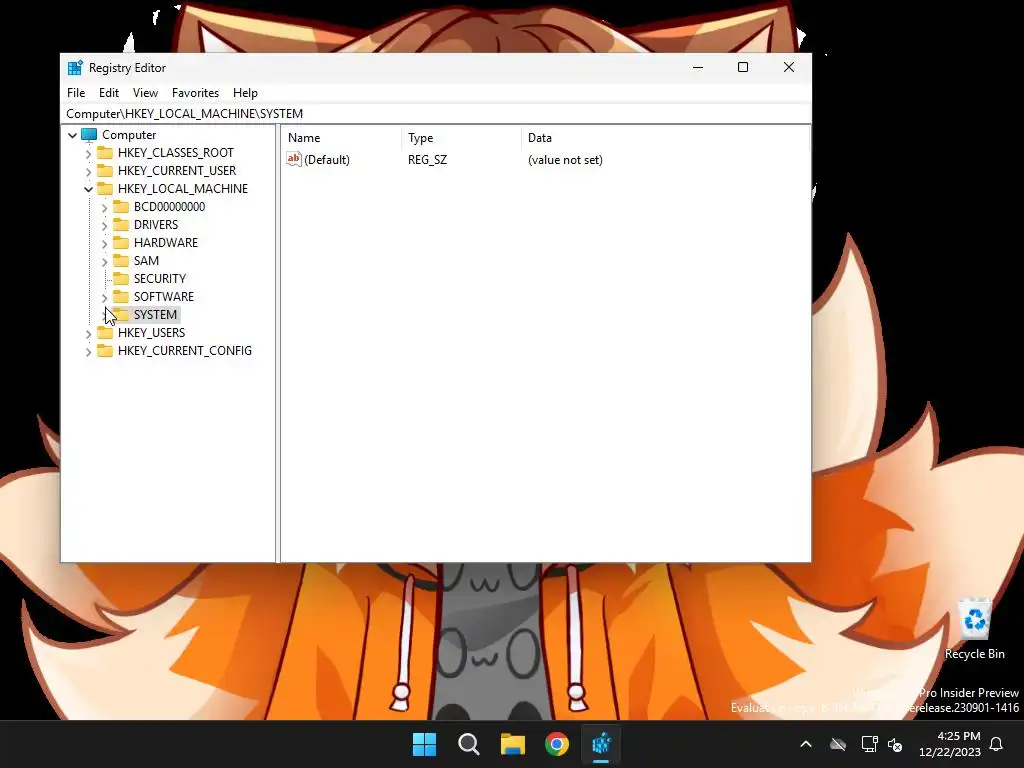
Task: Click the DRIVERS folder icon
Action: point(121,225)
